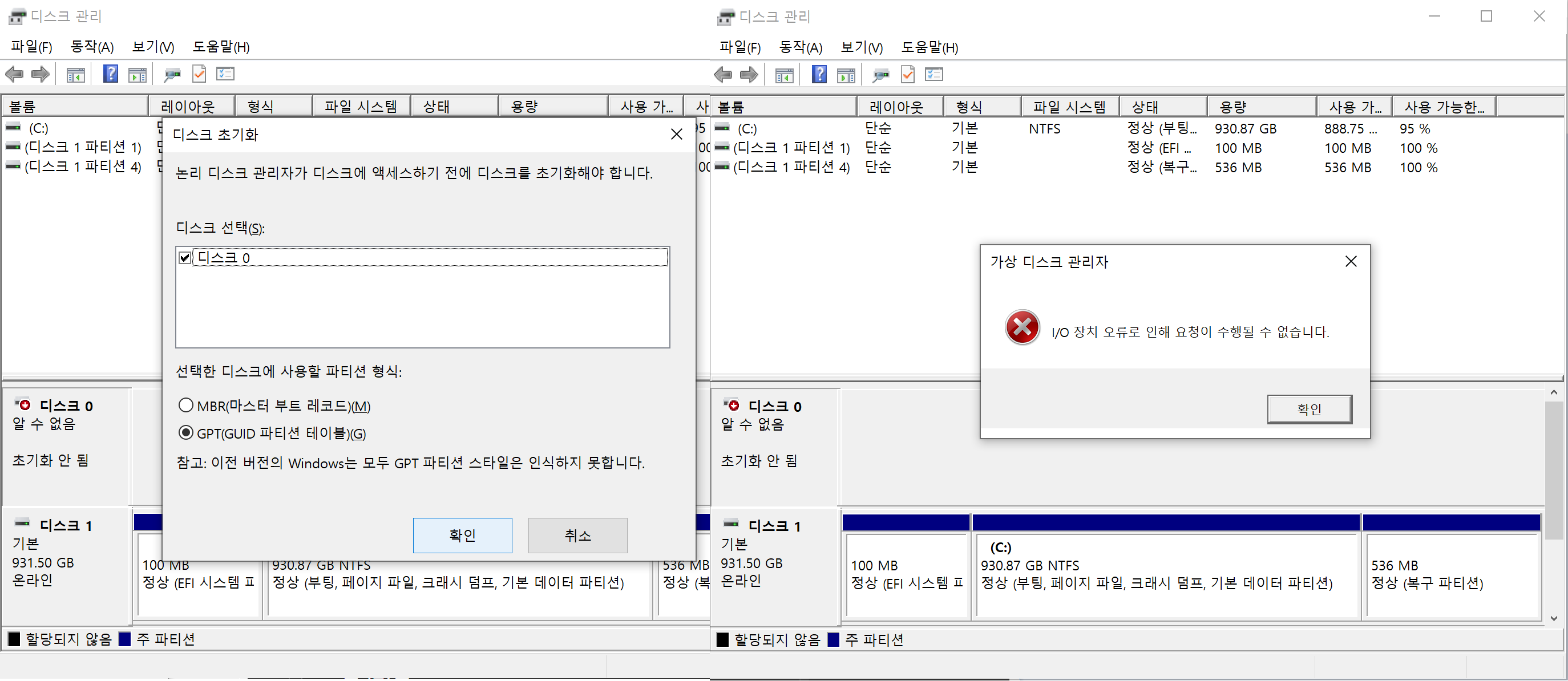Screen dimensions: 1568x681
Task: Click red-checkmark document icon in left toolbar
Action: (199, 74)
